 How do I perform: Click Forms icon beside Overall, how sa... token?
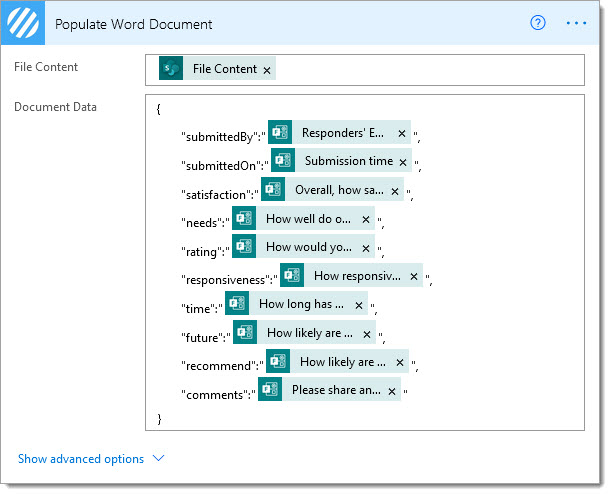273,189
